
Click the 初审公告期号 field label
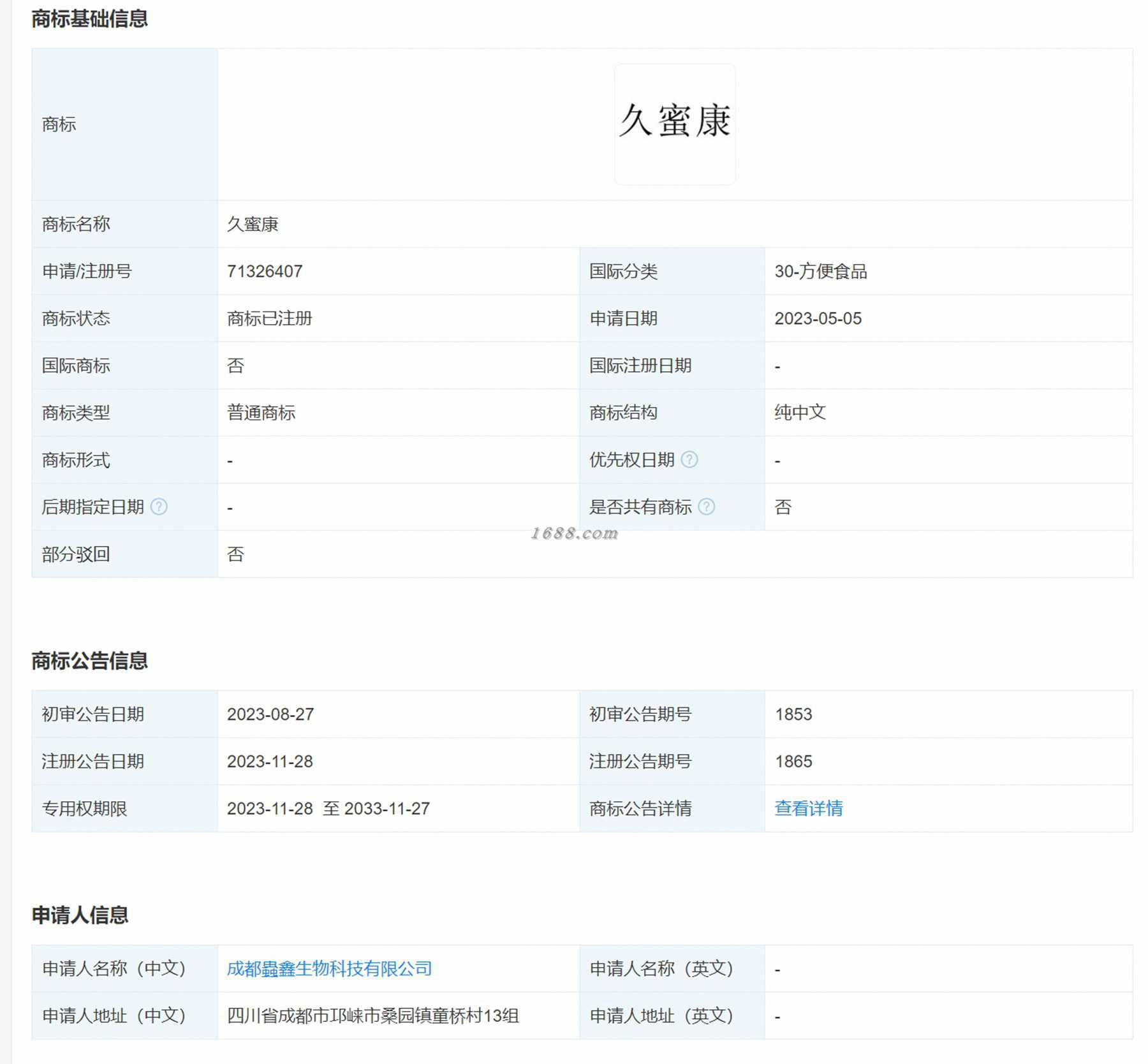[641, 714]
